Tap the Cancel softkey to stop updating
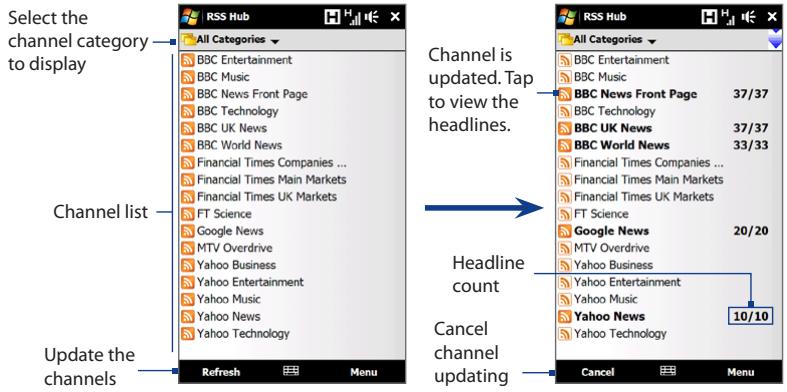Screen dimensions: 787x392 [x=597, y=372]
